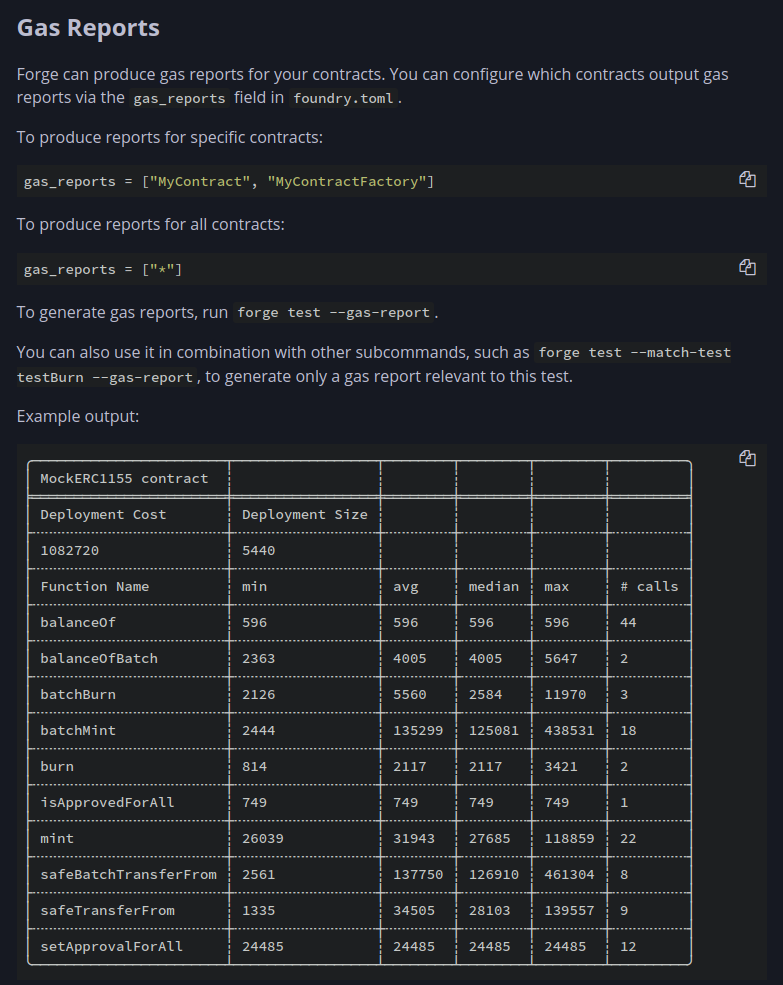Click the min column header

point(255,587)
